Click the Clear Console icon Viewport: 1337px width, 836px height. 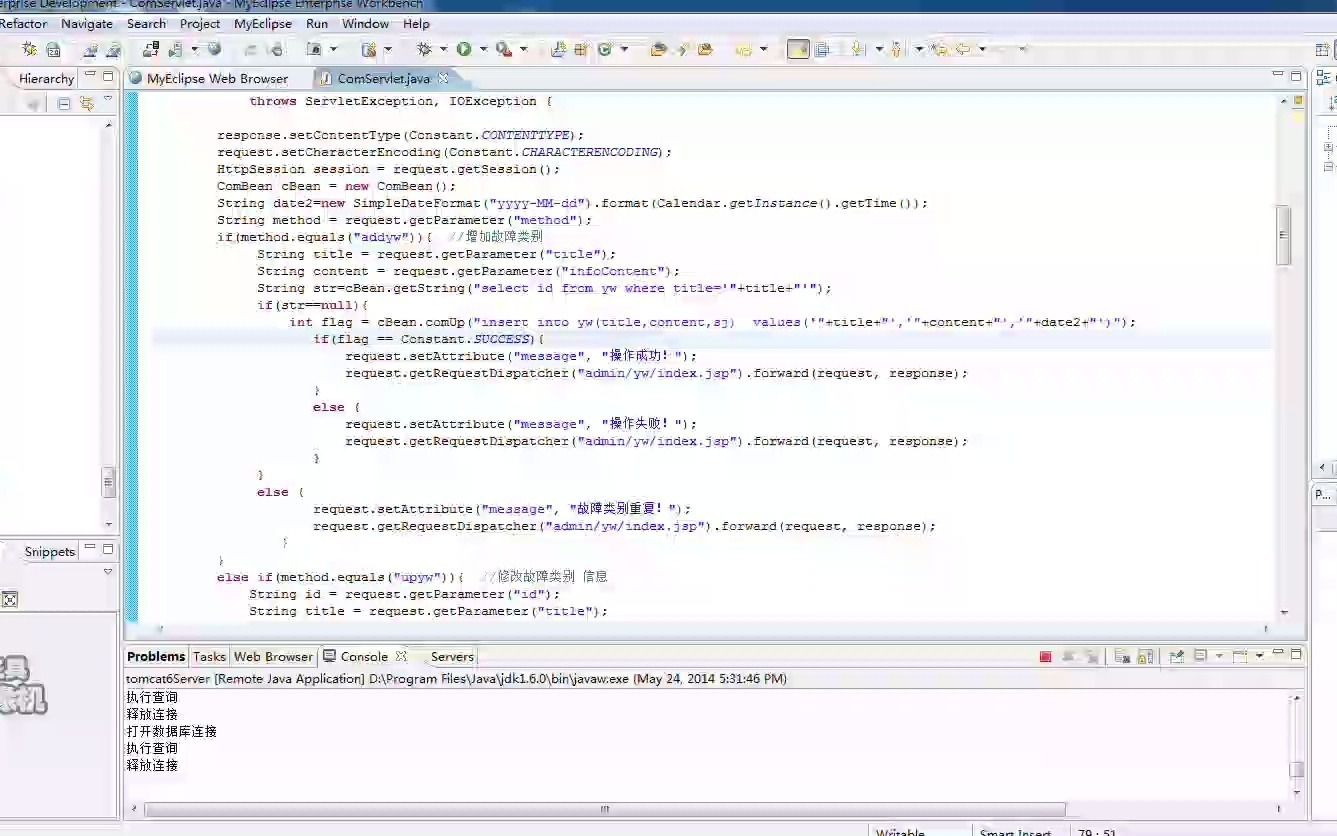click(1121, 657)
